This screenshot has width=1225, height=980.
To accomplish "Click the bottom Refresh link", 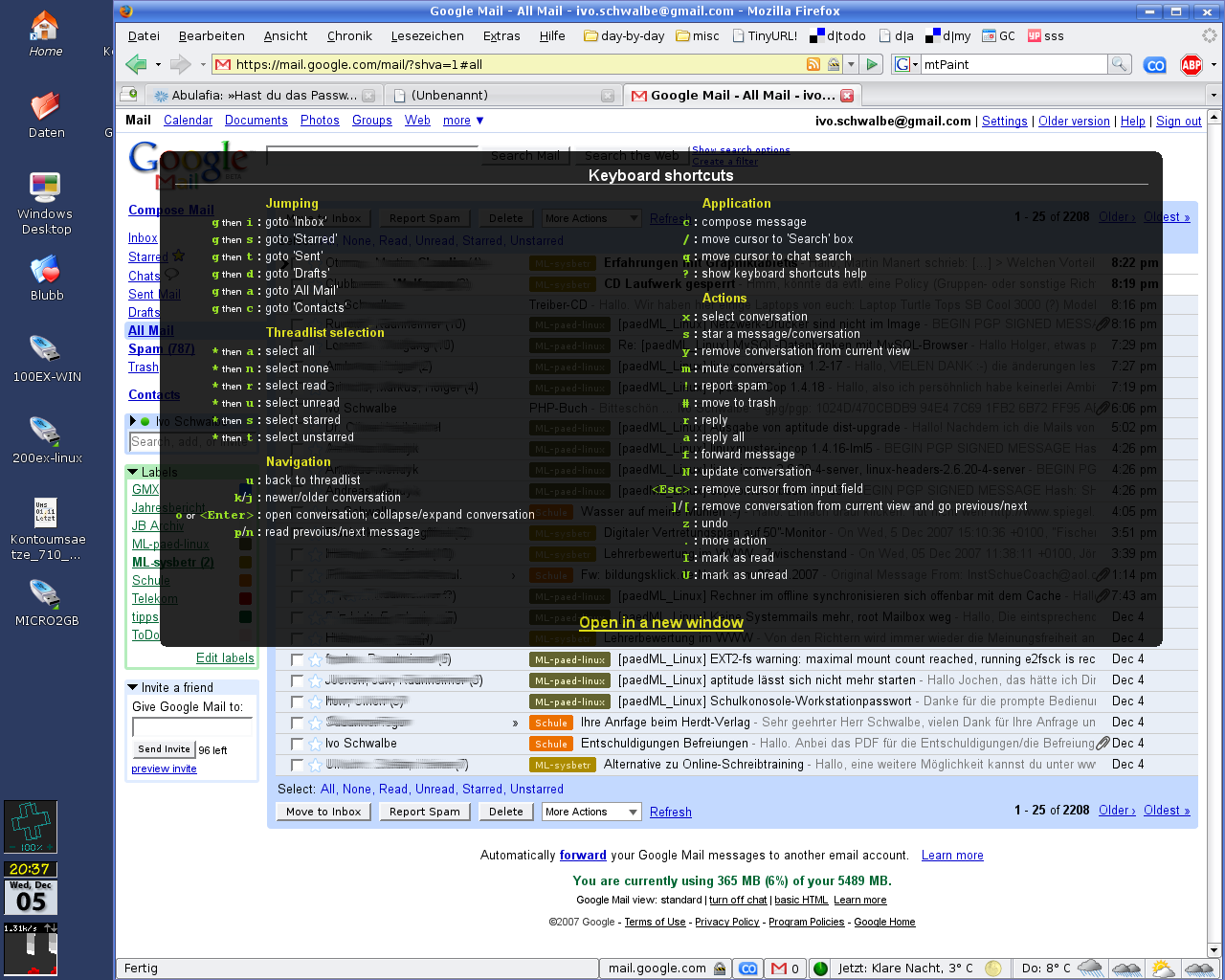I will [670, 813].
